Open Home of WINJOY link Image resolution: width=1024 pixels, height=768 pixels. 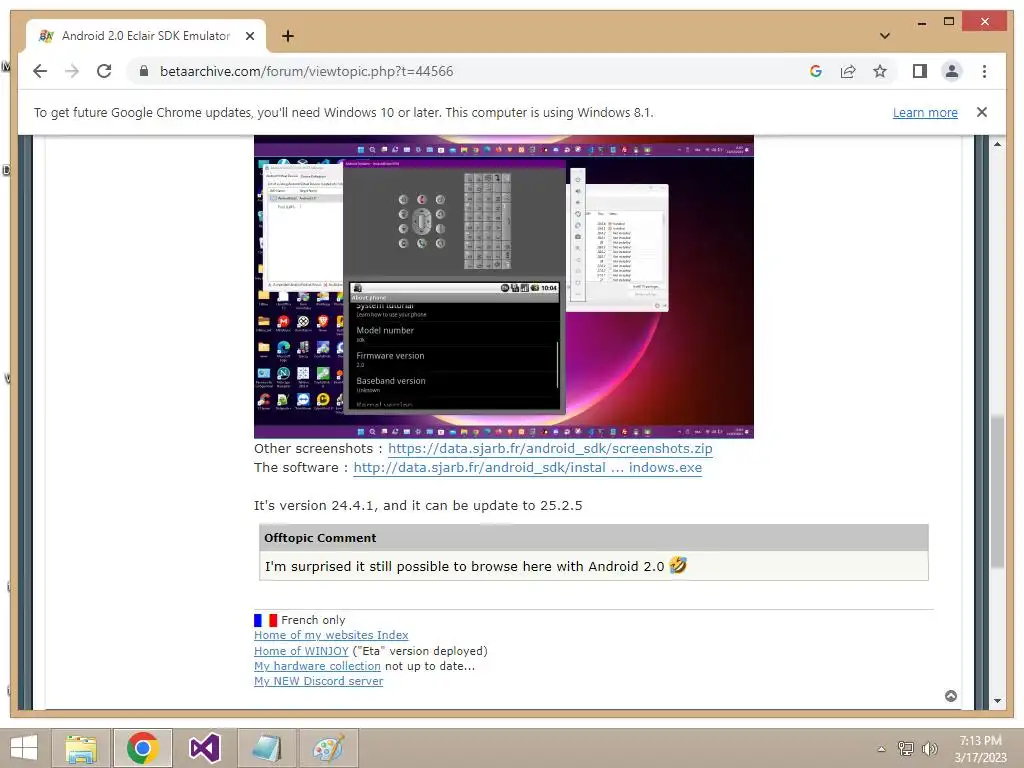coord(301,651)
